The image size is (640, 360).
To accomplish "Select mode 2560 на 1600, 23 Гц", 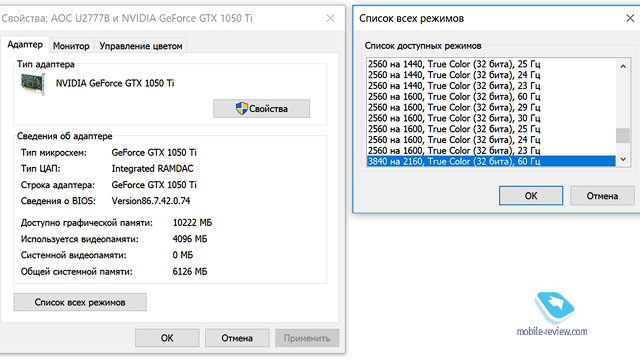I will (491, 151).
